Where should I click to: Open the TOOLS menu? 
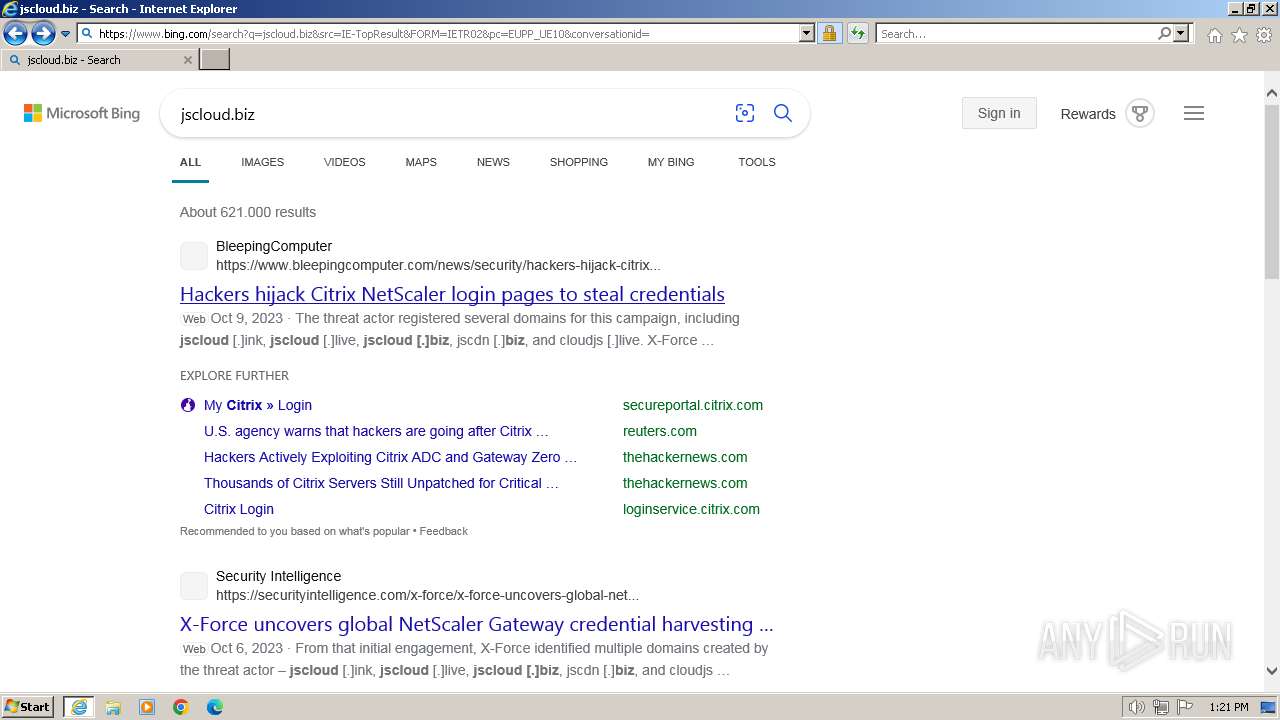[757, 162]
